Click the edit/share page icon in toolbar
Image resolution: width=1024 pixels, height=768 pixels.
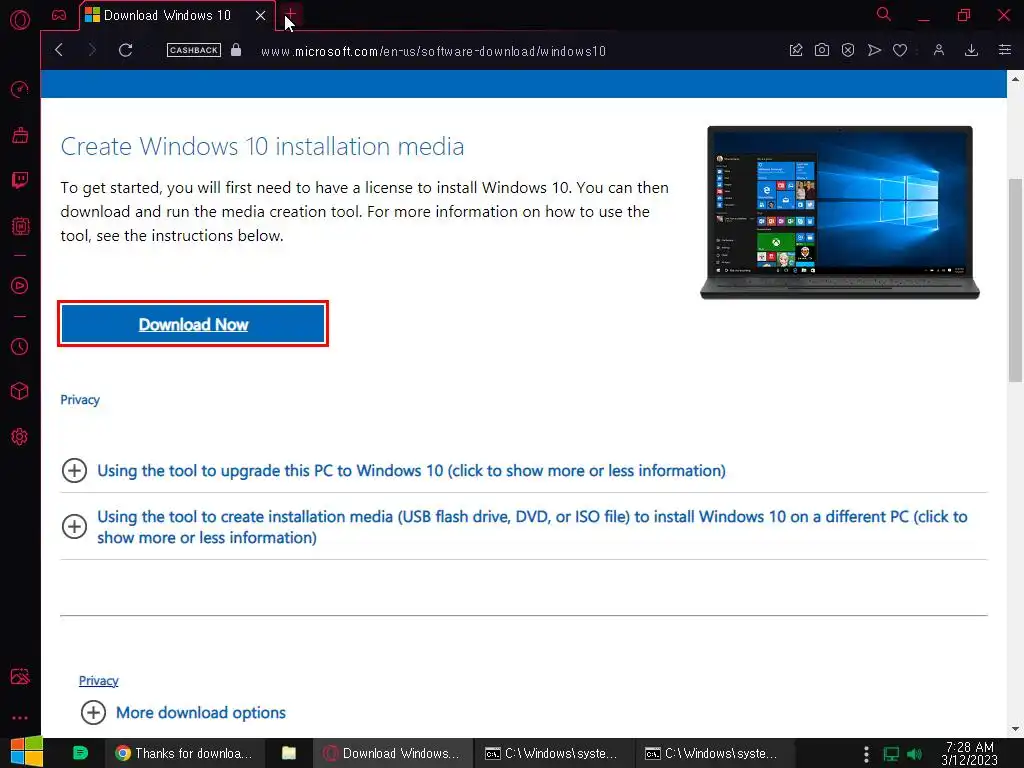pos(795,50)
